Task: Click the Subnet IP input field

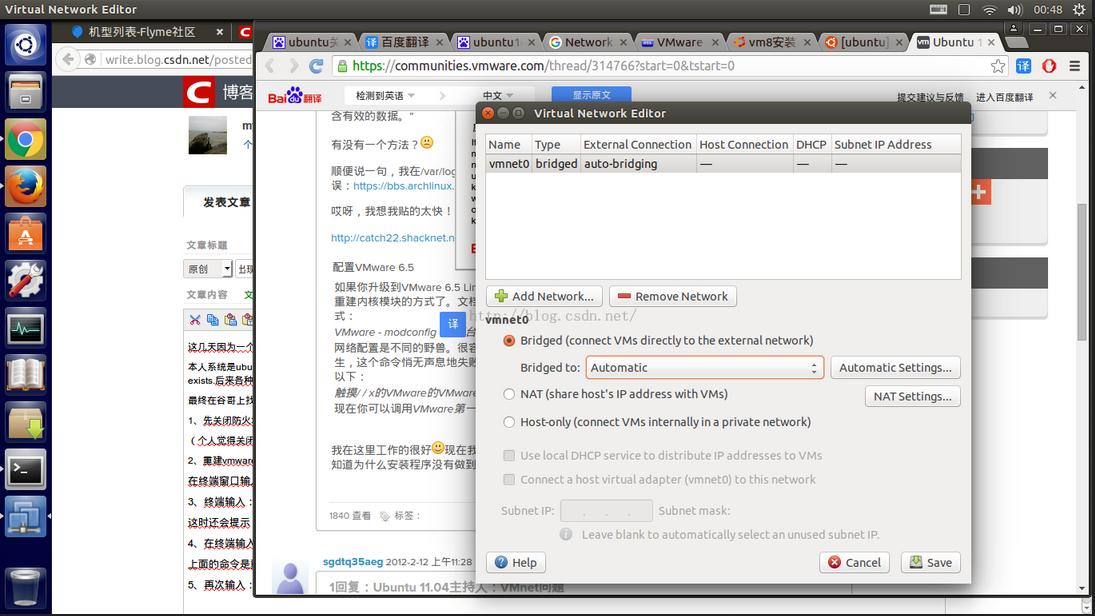Action: [606, 511]
